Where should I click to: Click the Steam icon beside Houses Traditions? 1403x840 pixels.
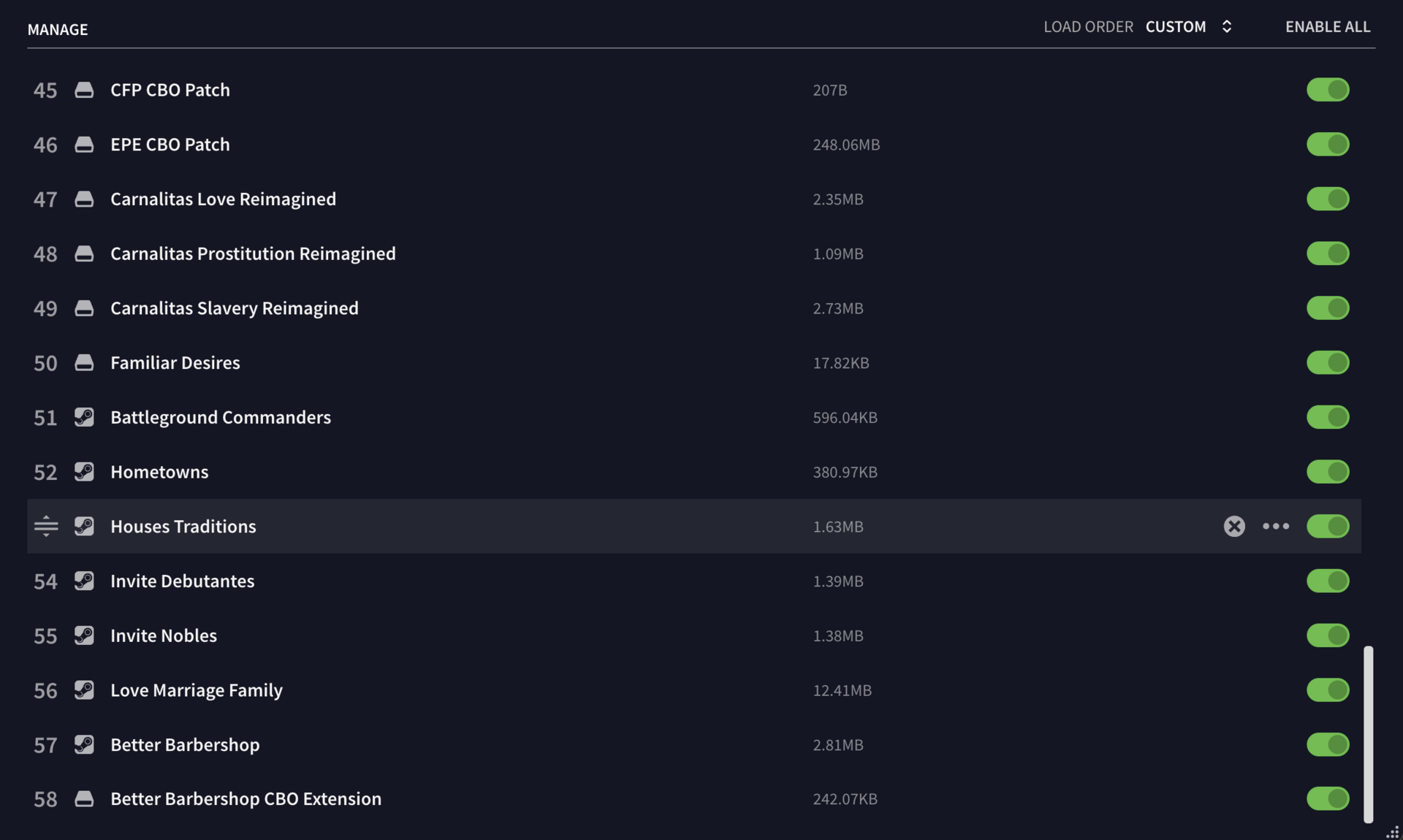(x=84, y=526)
